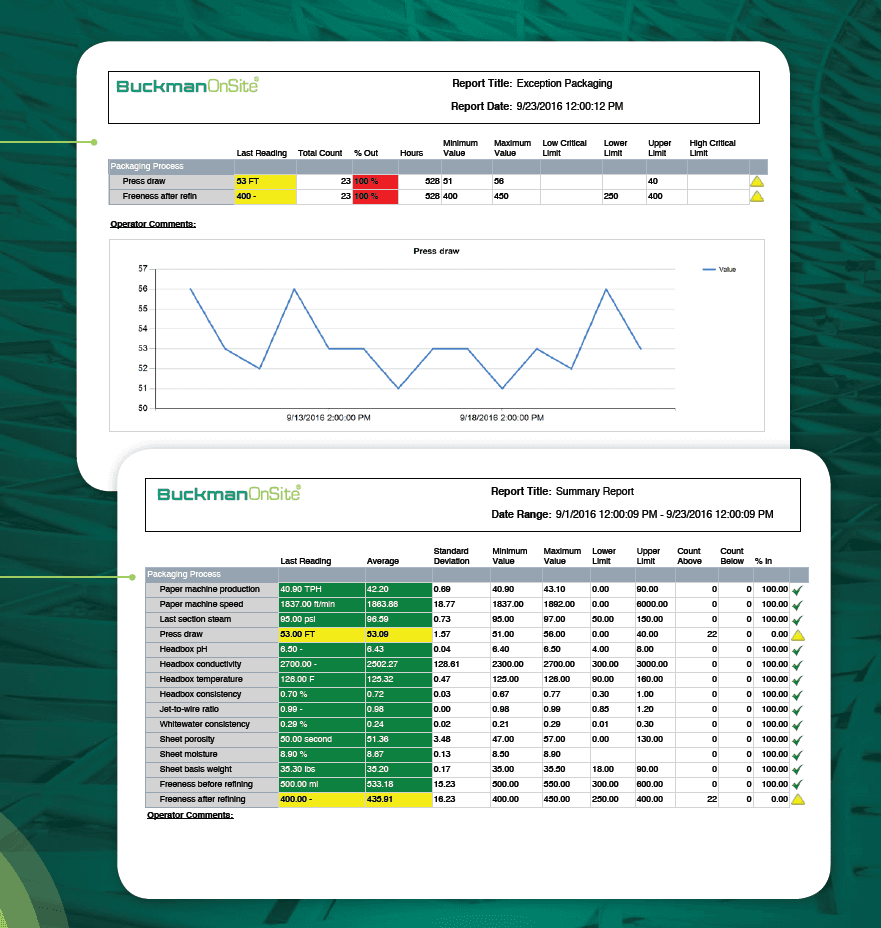The height and width of the screenshot is (928, 881).
Task: Click the checkmark for Headbox pH
Action: (798, 650)
